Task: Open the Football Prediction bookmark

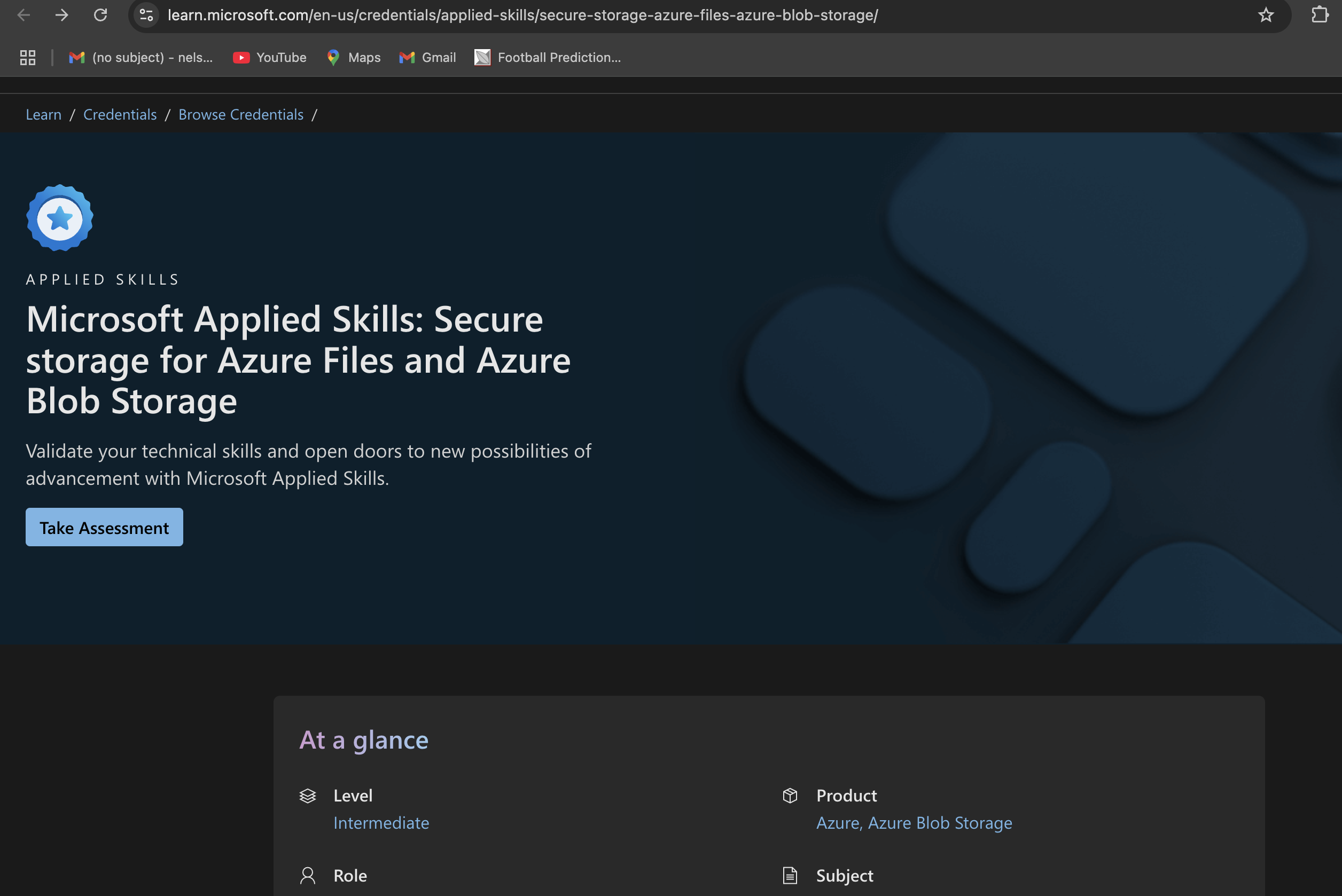Action: (548, 58)
